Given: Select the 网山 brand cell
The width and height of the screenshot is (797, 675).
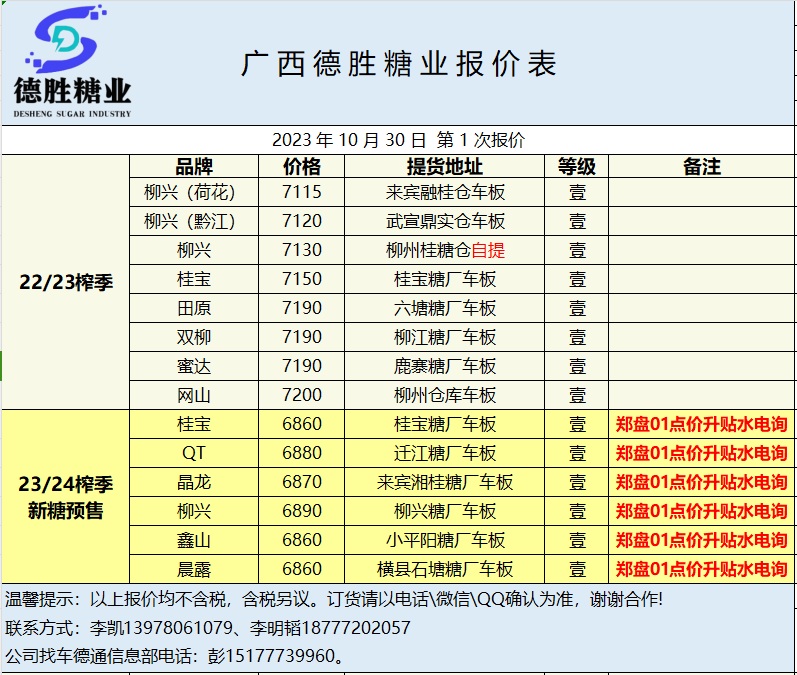Looking at the screenshot, I should point(194,395).
